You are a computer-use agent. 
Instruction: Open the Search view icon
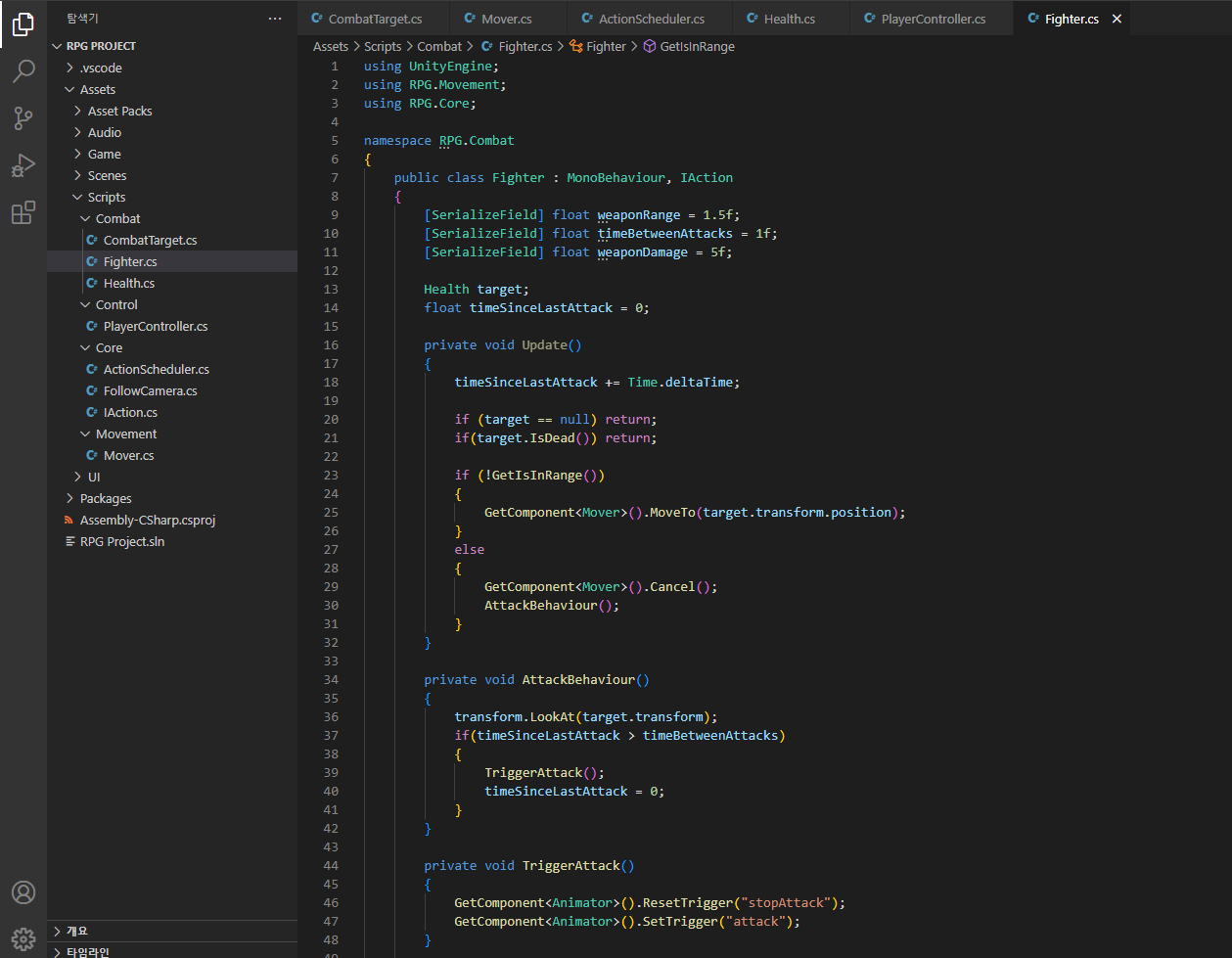click(23, 71)
